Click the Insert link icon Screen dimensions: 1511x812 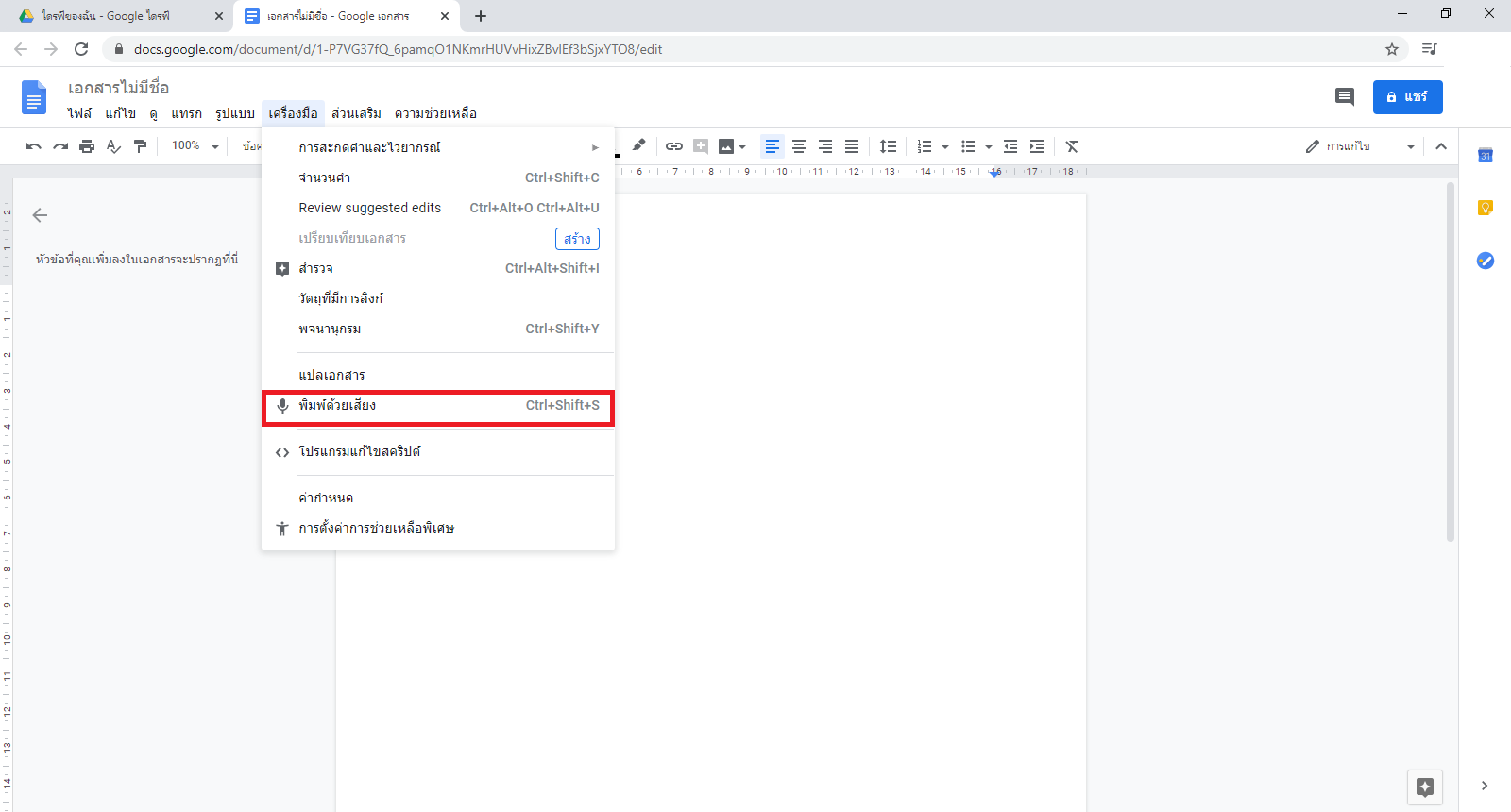point(674,146)
